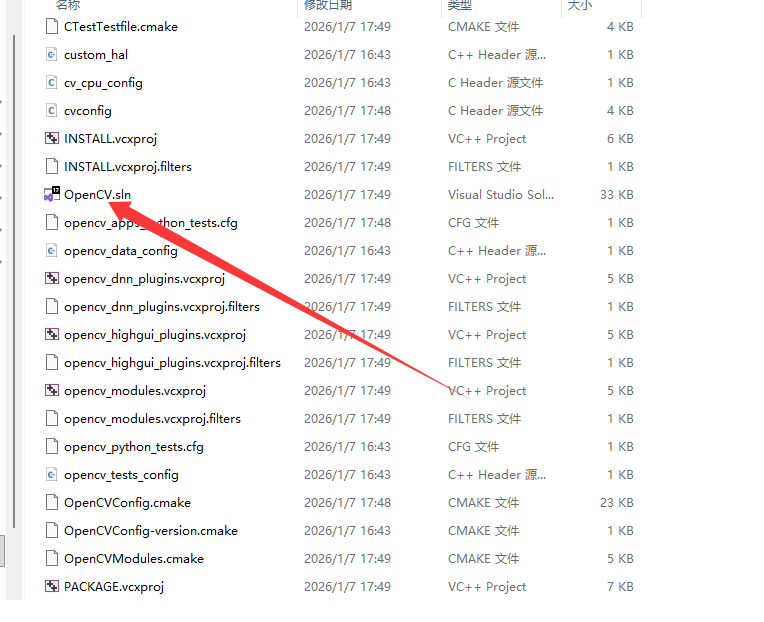This screenshot has height=622, width=764.
Task: Click the vertical scrollbar in the left pane
Action: 14,281
